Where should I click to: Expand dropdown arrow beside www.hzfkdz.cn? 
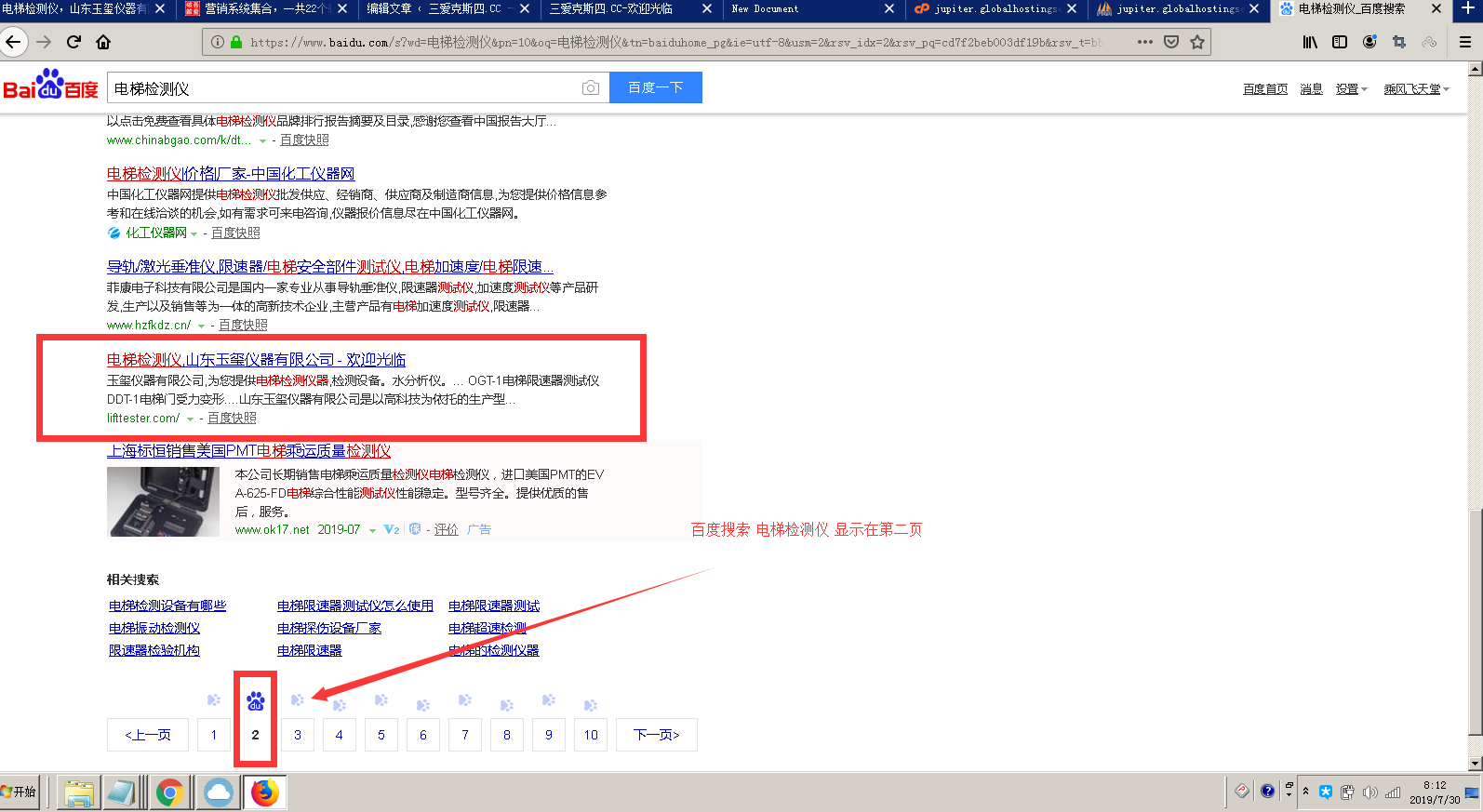202,326
